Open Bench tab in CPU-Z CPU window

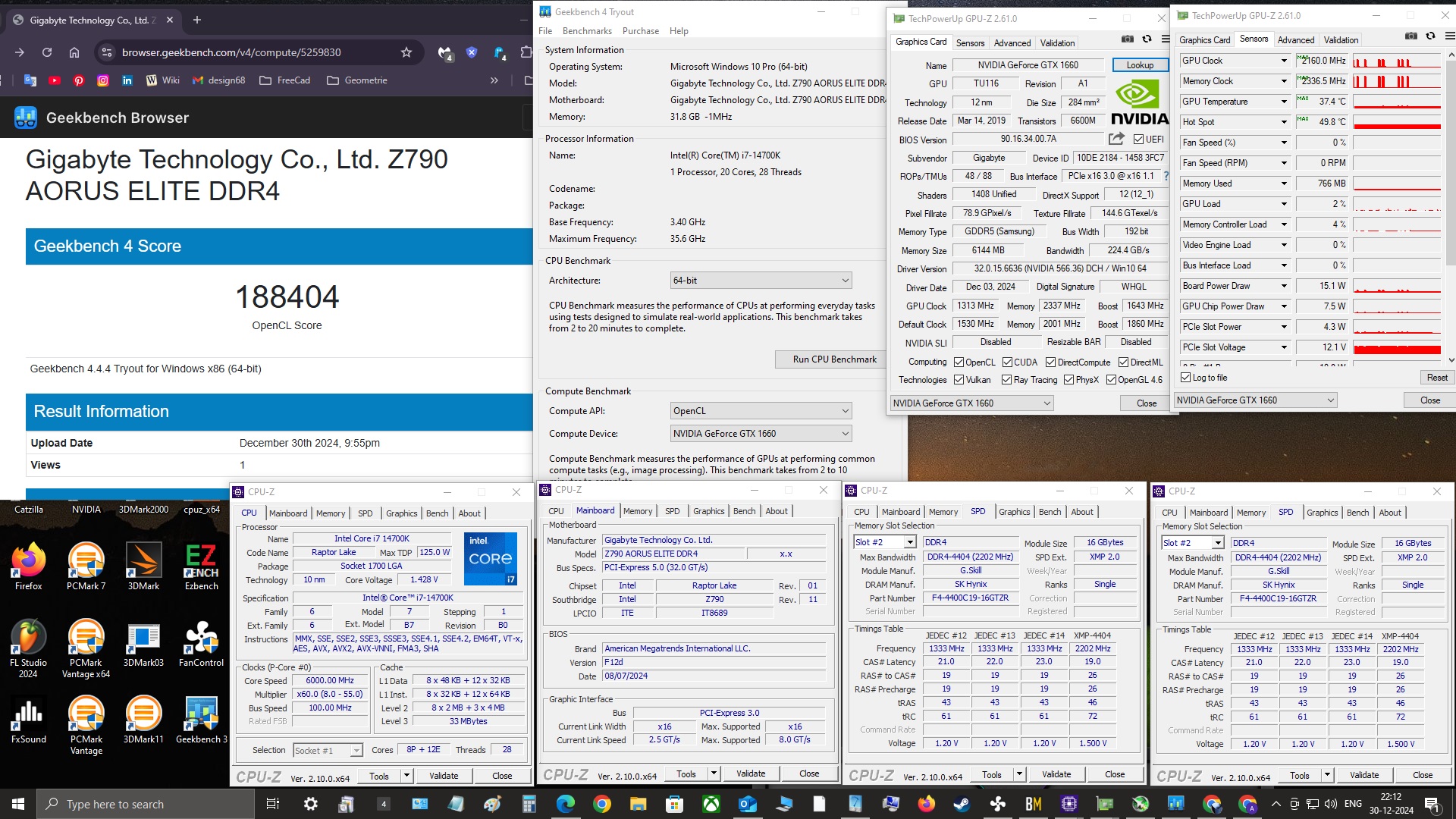pos(437,513)
